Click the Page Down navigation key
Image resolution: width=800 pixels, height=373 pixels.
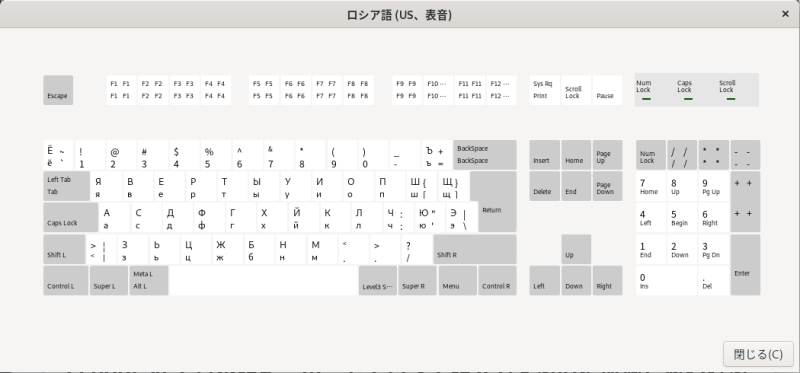point(608,186)
